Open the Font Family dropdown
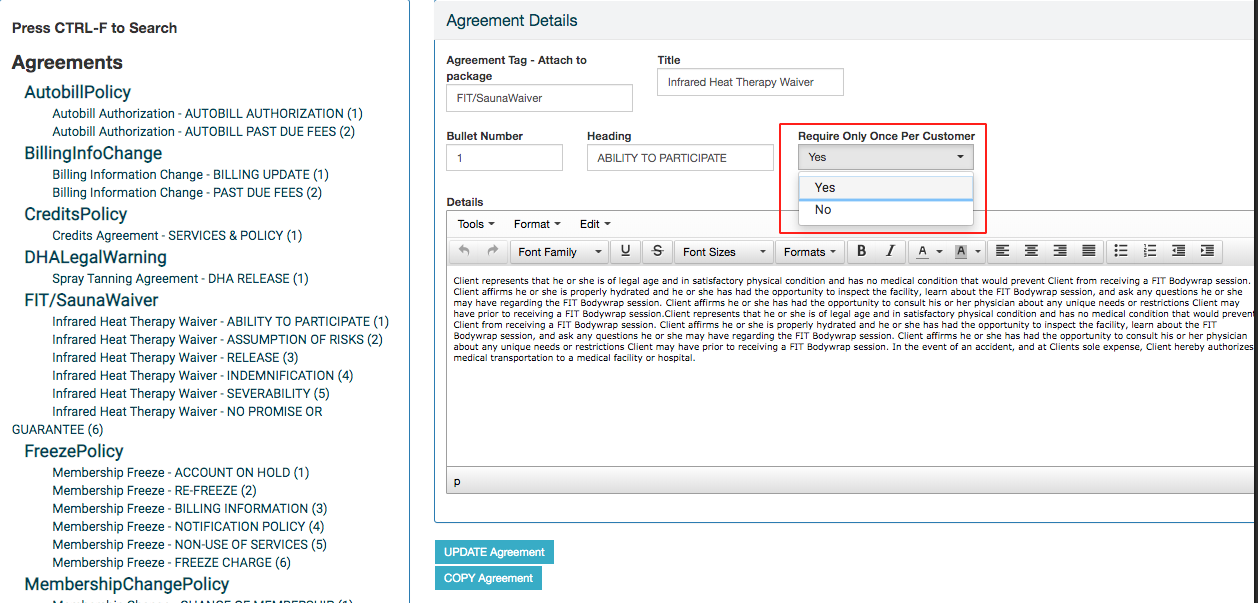The image size is (1258, 603). point(559,252)
